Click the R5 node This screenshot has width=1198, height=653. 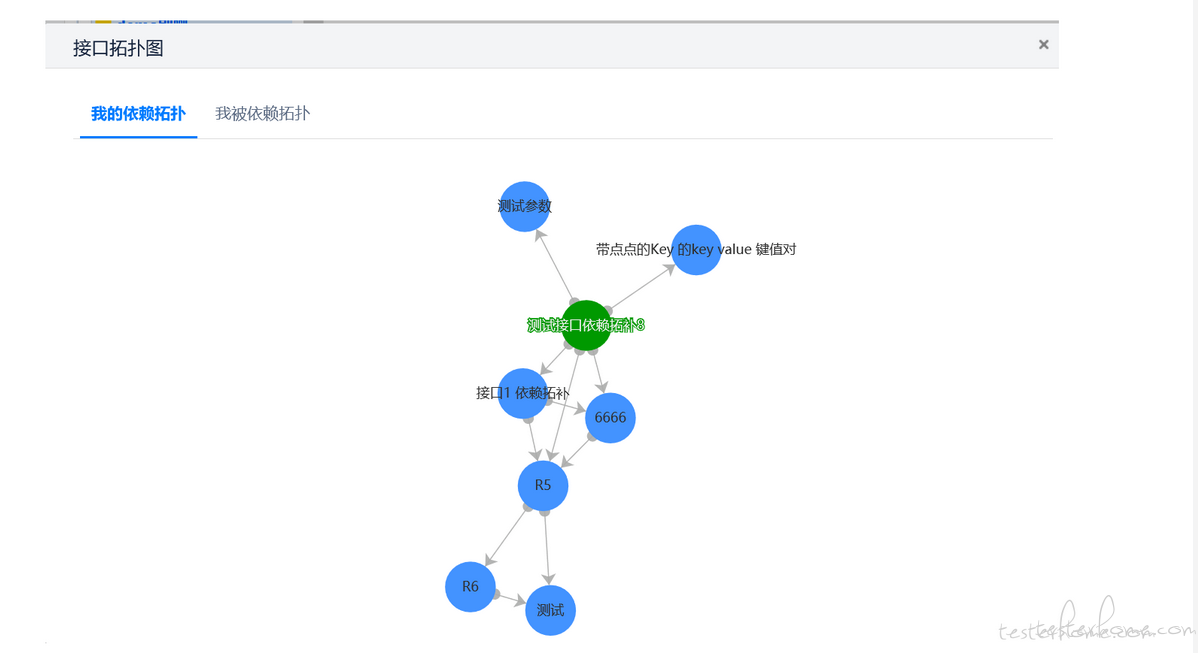[543, 485]
